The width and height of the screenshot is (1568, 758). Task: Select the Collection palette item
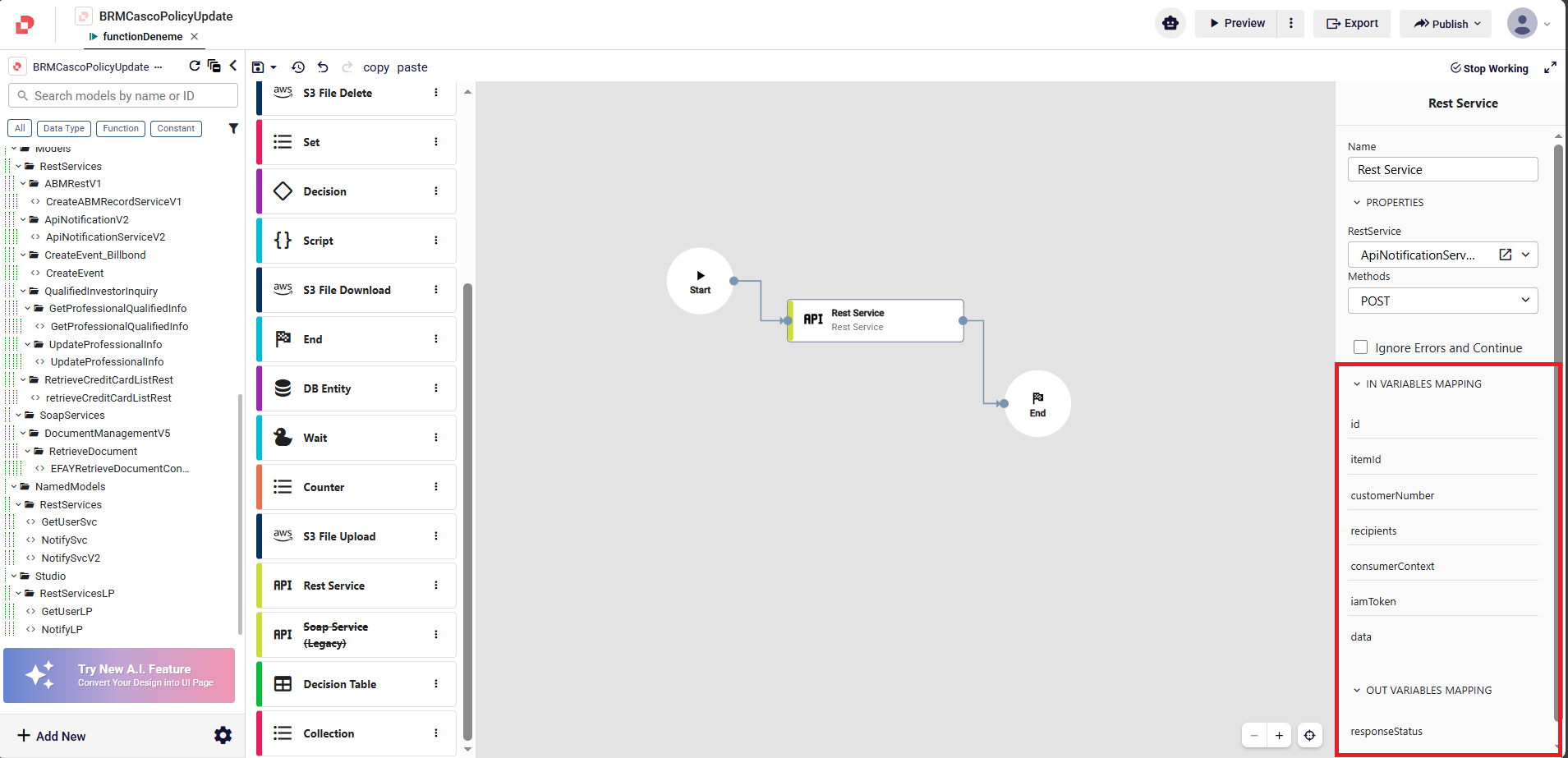tap(356, 733)
